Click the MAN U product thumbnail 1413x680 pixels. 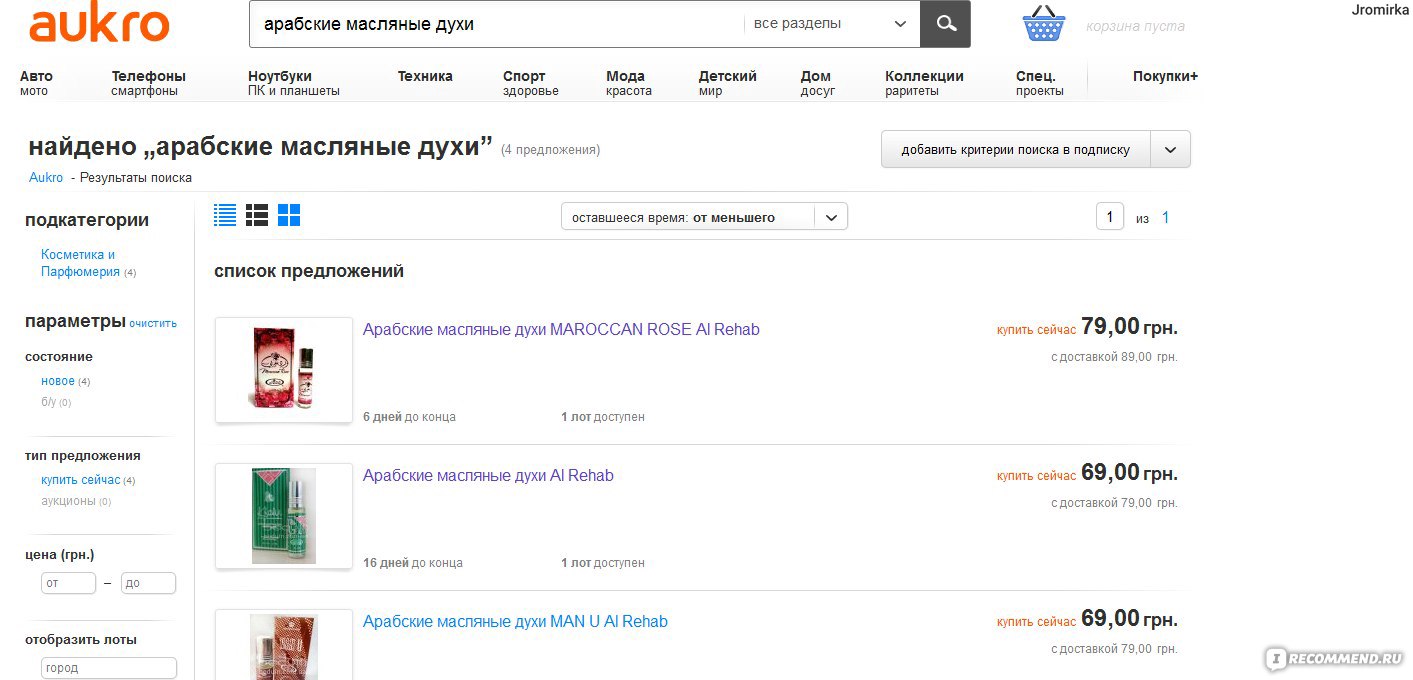tap(284, 645)
